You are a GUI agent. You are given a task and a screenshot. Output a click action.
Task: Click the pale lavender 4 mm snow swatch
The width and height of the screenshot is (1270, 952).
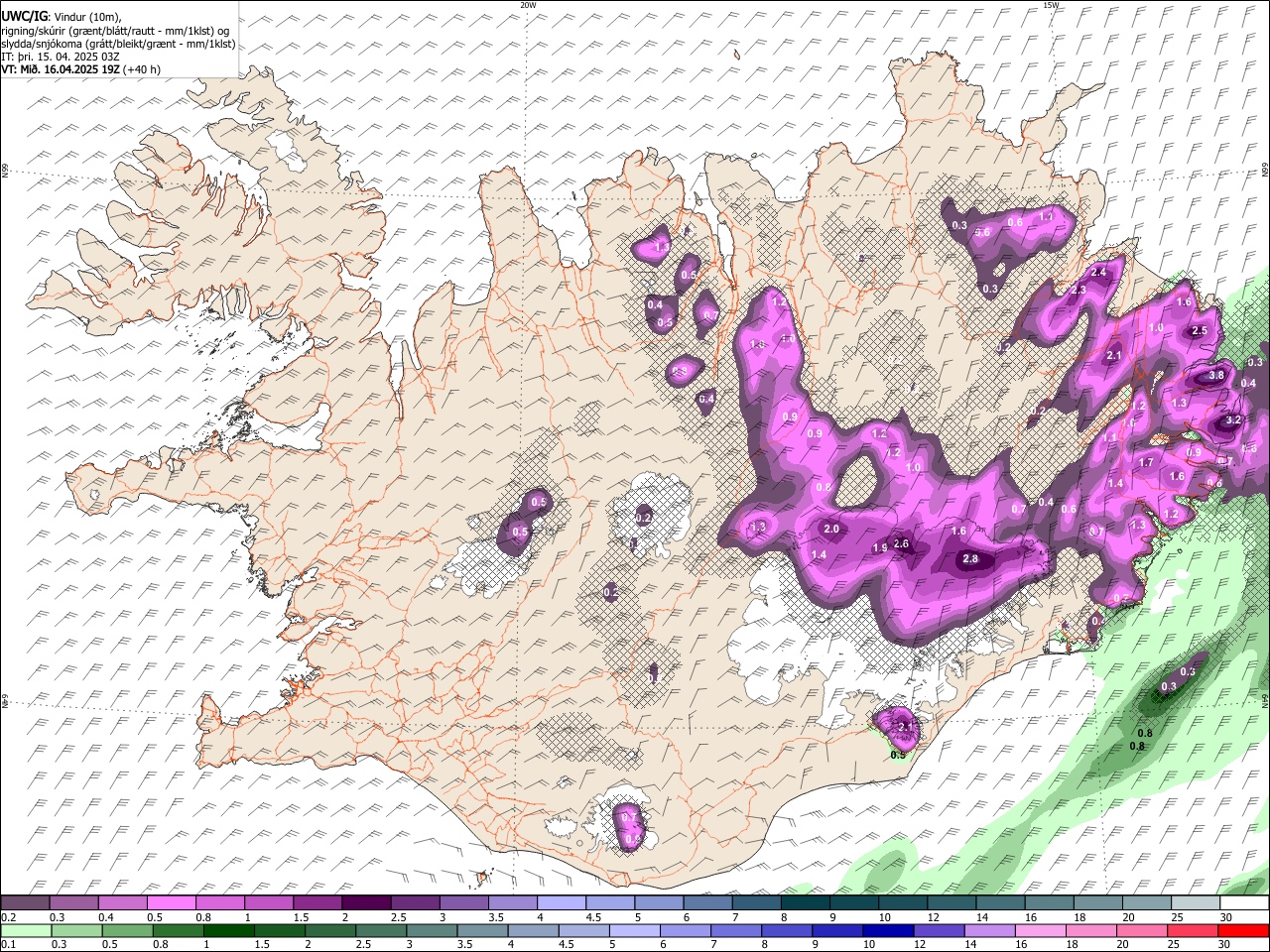pos(561,903)
